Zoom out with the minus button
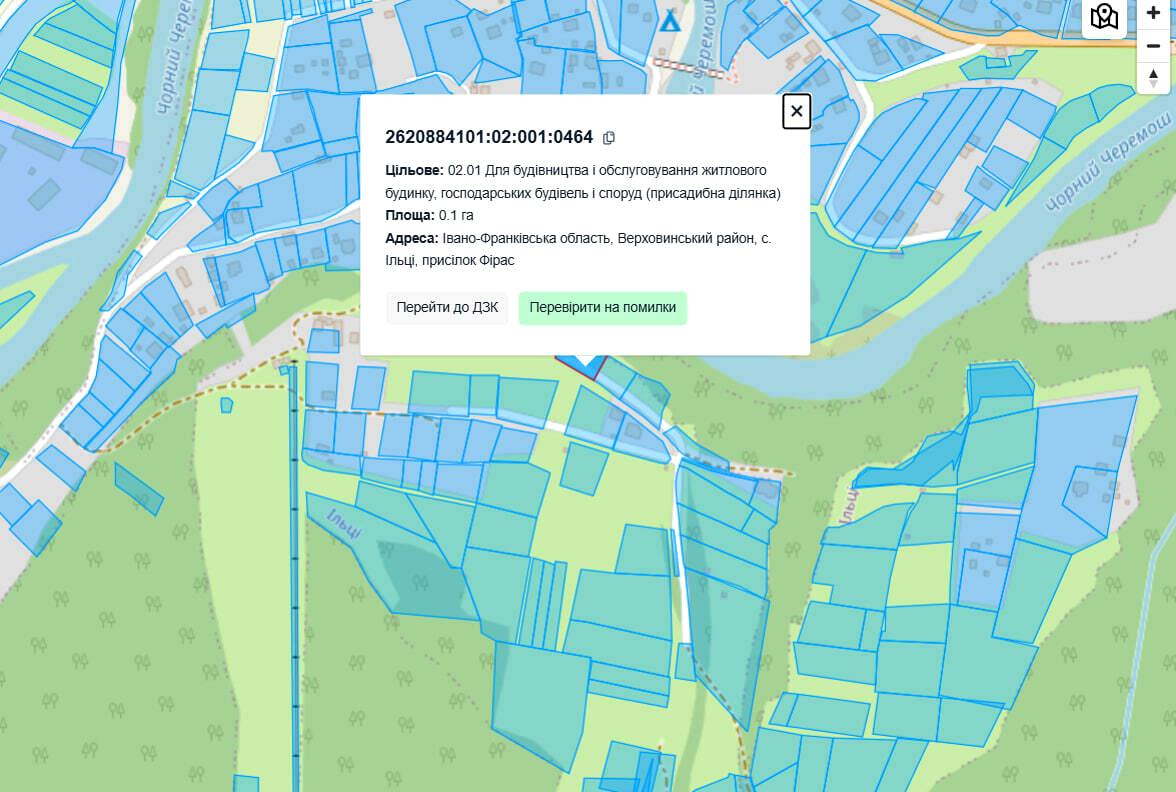Viewport: 1176px width, 792px height. (x=1153, y=46)
